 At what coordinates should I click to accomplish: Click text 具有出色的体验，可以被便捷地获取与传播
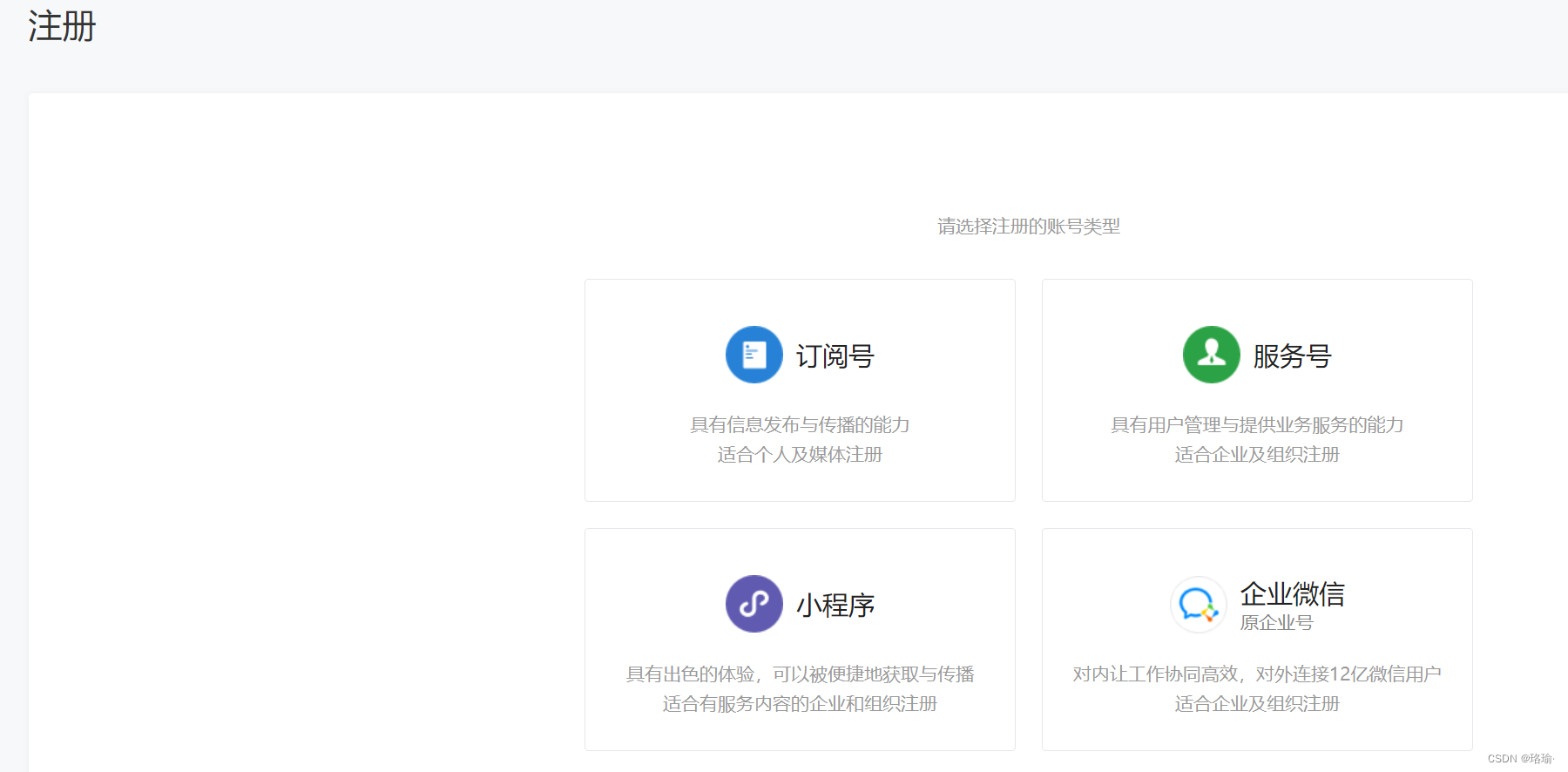[800, 674]
